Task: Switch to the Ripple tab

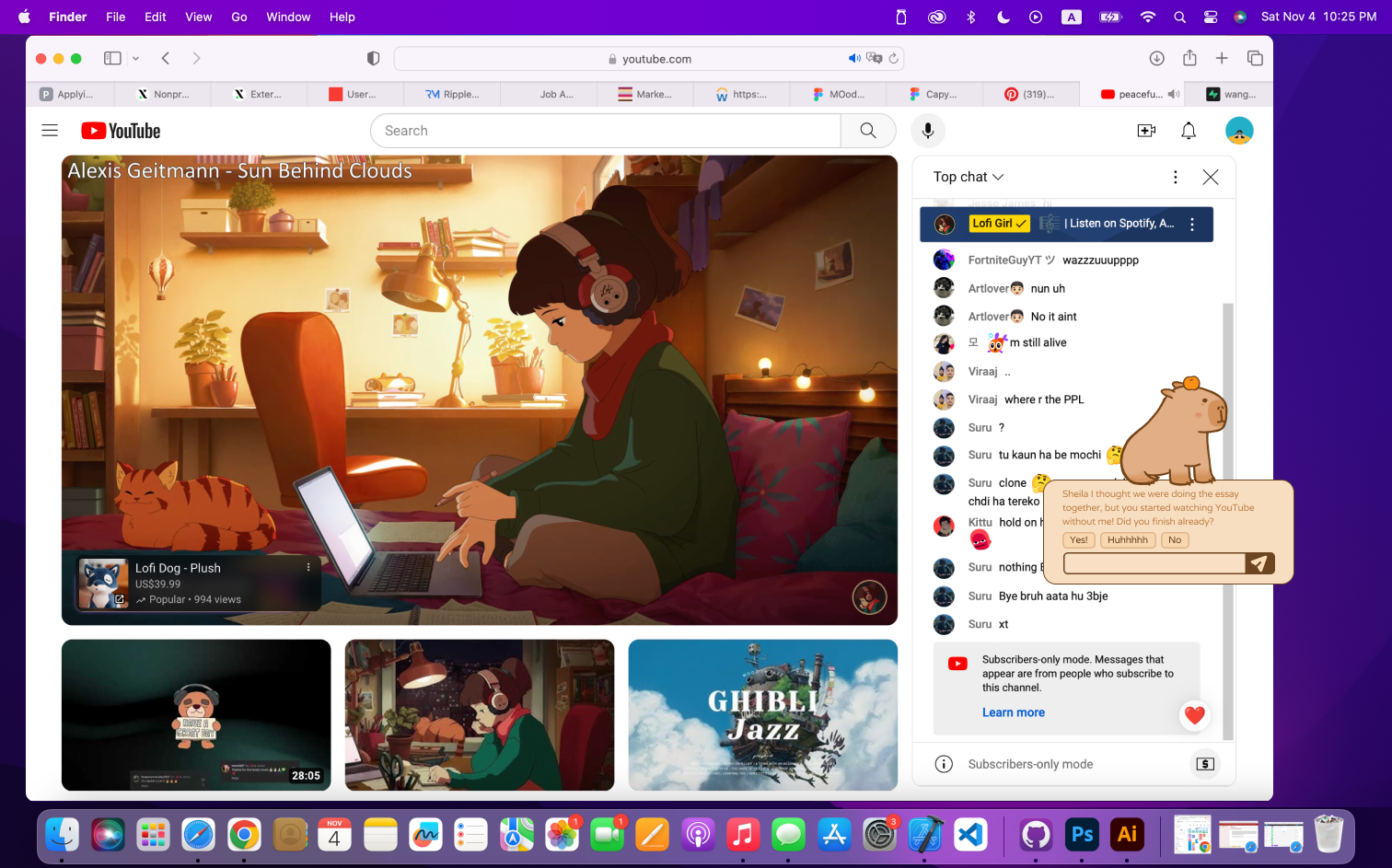Action: pos(452,94)
